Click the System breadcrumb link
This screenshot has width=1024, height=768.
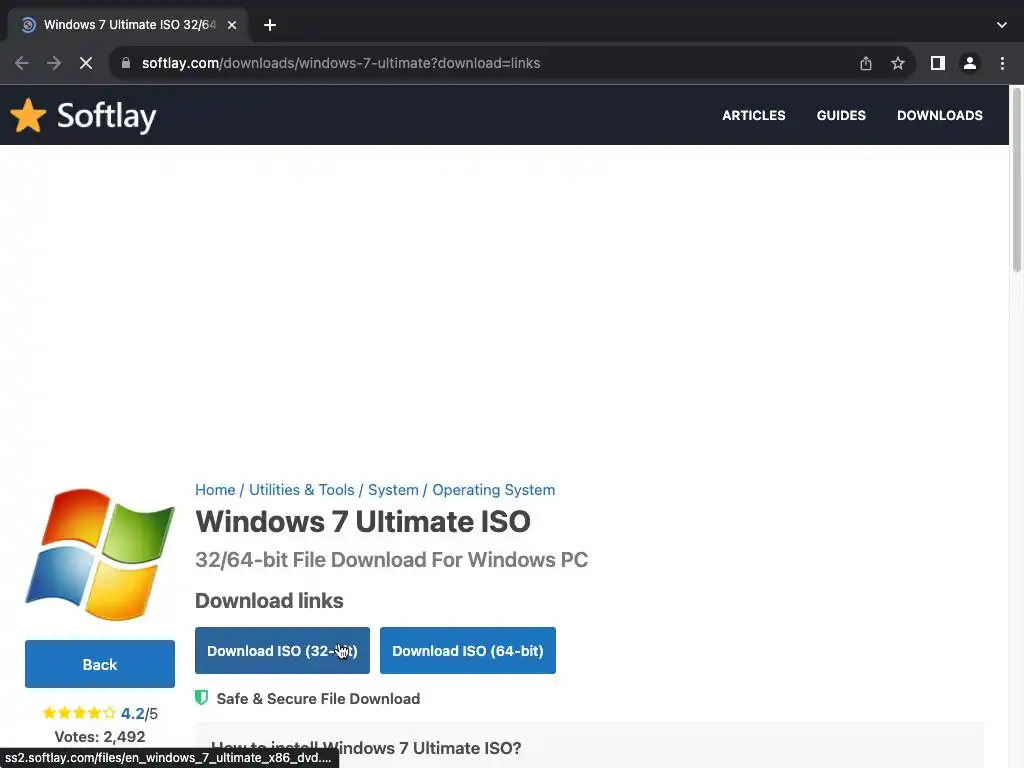[x=393, y=490]
